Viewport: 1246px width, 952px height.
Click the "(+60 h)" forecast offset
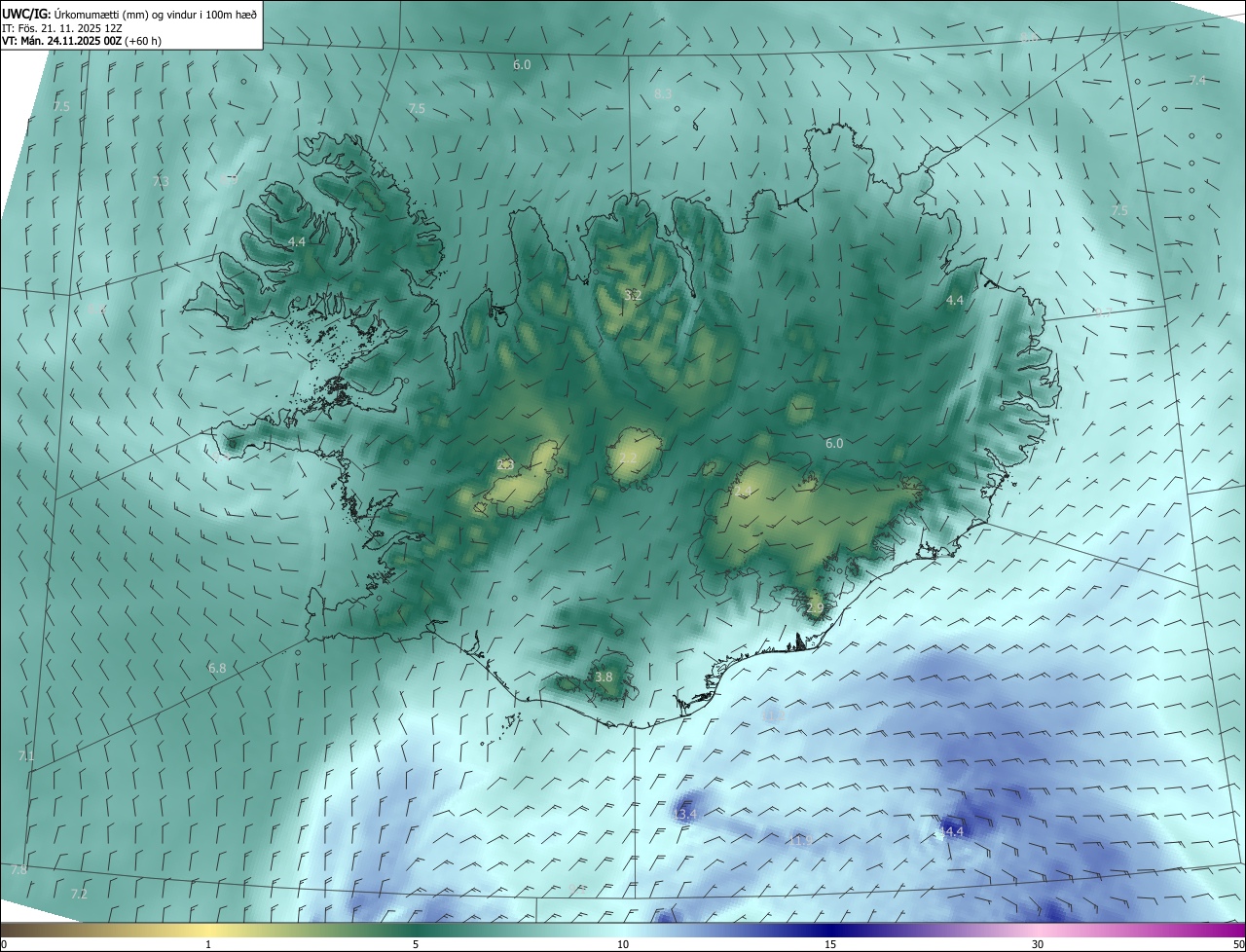pyautogui.click(x=142, y=41)
